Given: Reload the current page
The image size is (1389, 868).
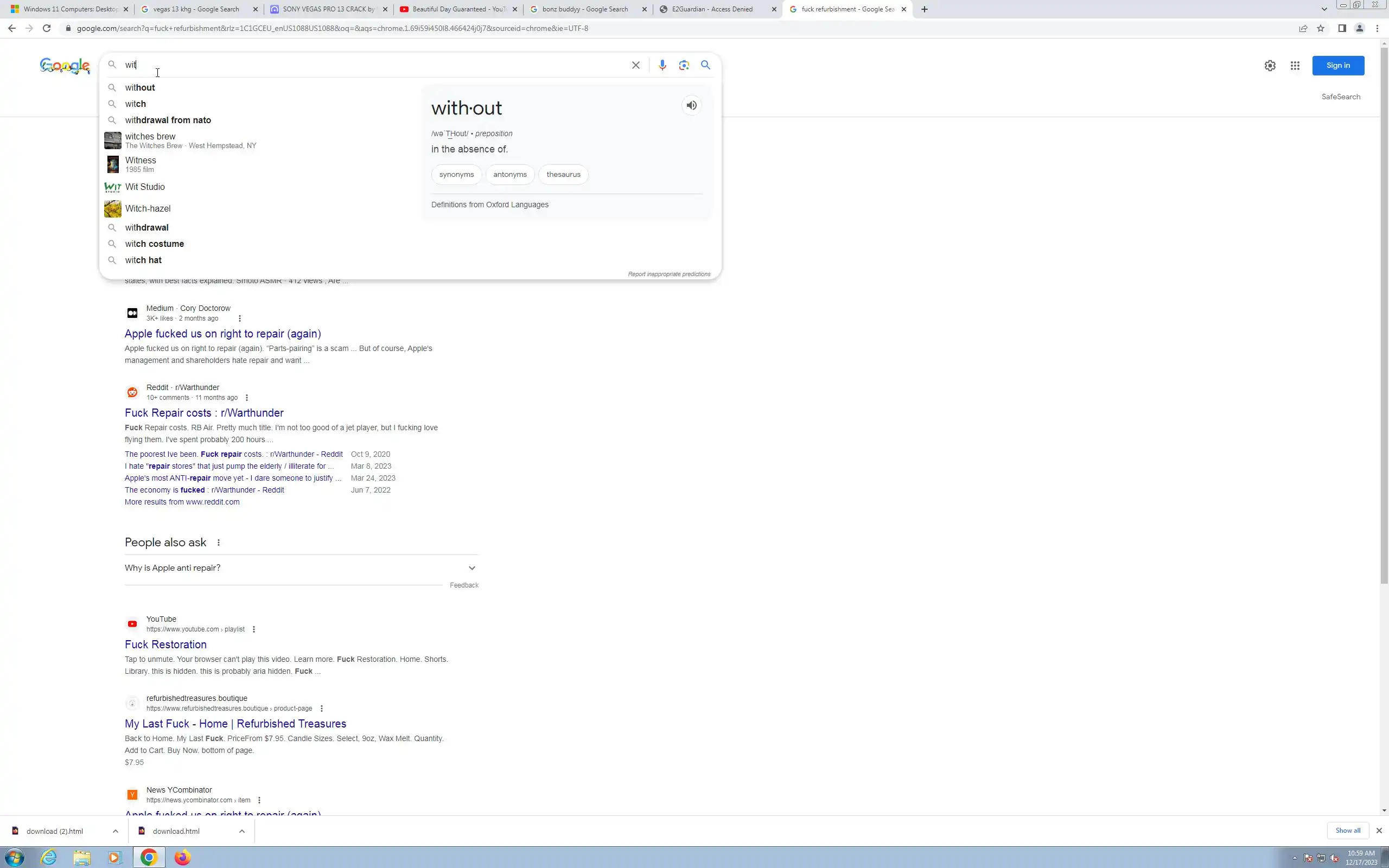Looking at the screenshot, I should [x=47, y=28].
